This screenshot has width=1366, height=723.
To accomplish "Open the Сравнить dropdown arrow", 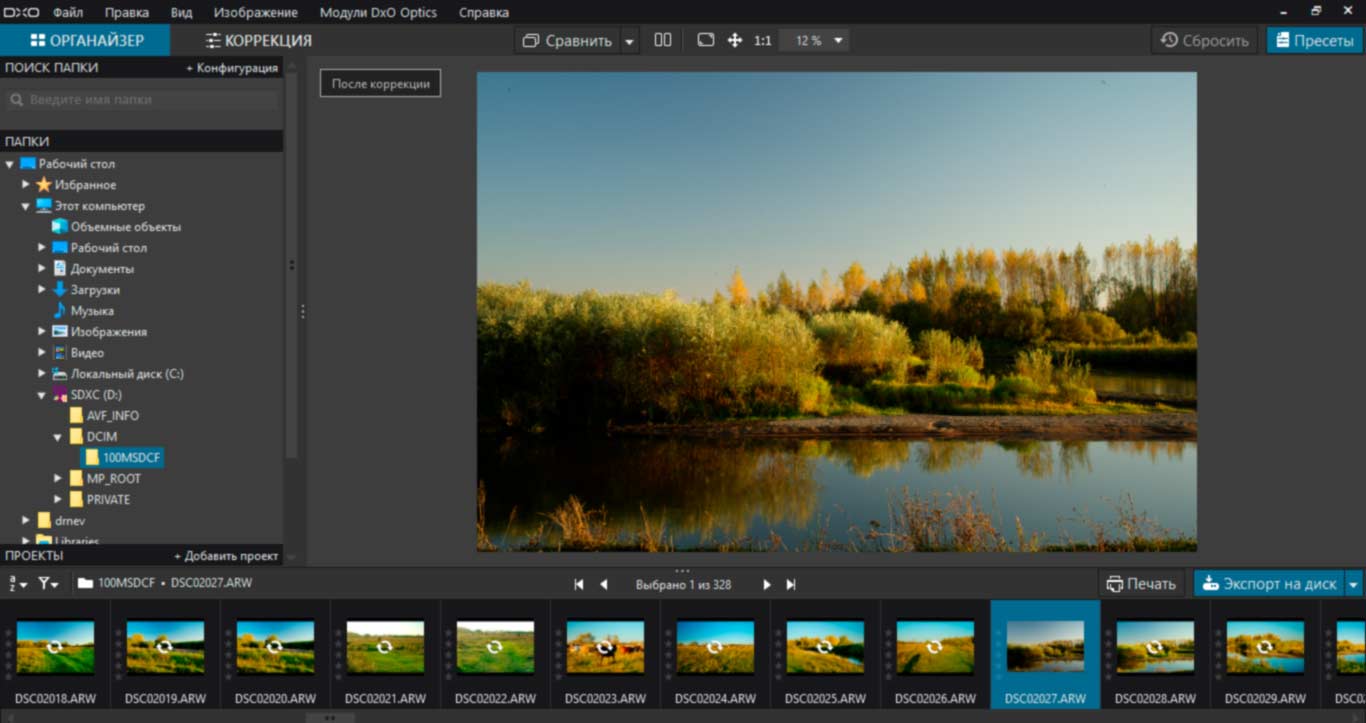I will click(629, 41).
